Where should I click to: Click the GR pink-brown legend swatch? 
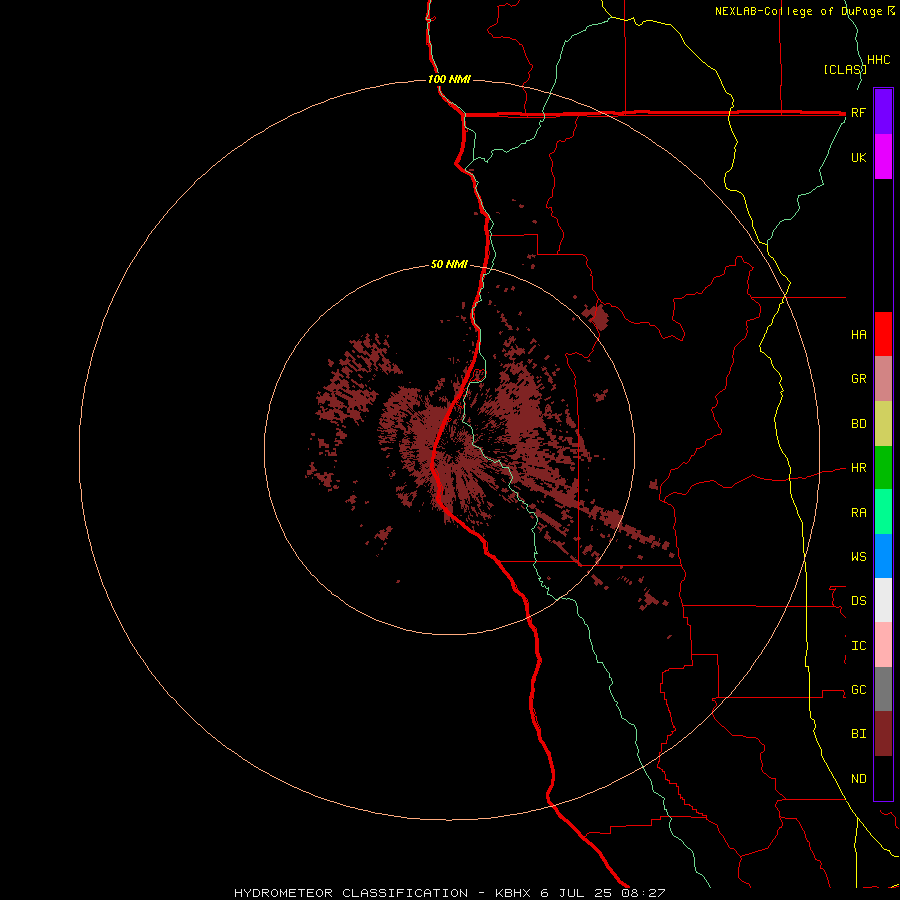click(x=883, y=379)
